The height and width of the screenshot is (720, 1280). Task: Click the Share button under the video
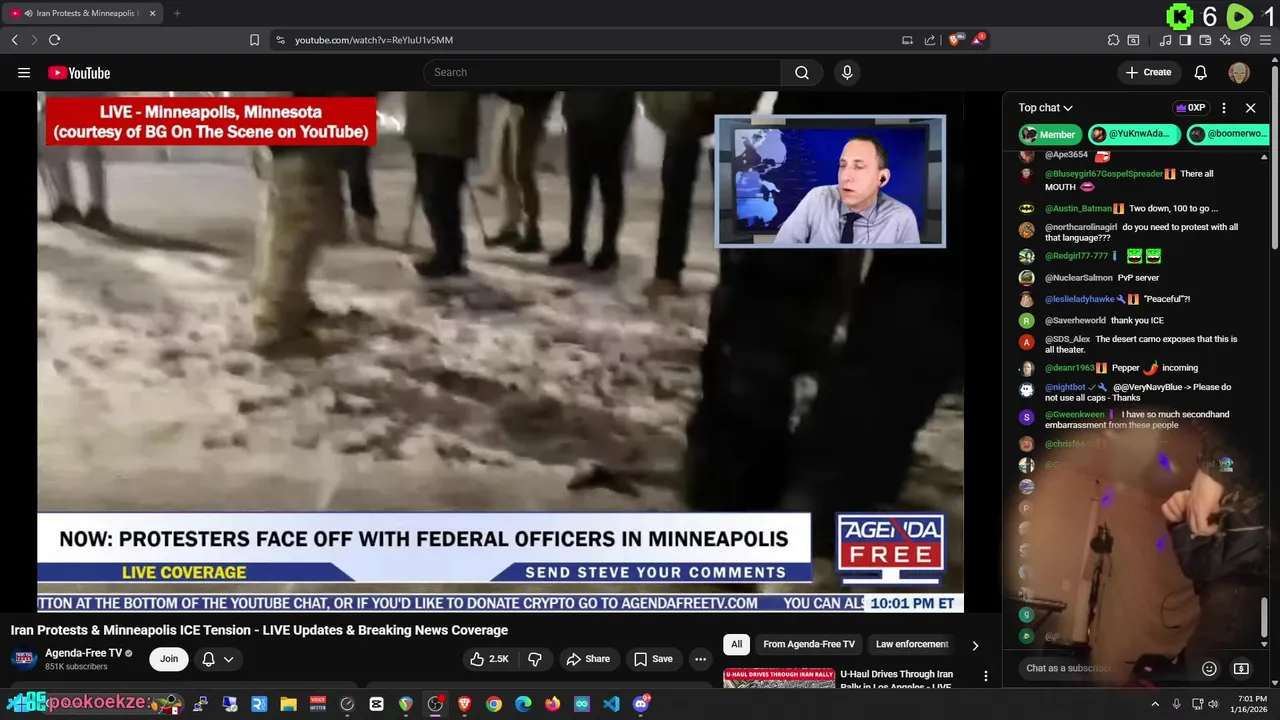pyautogui.click(x=587, y=659)
